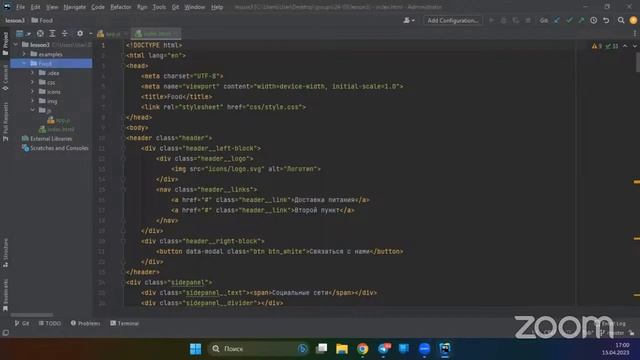Click Select Opened File target icon
Viewport: 640px width, 360px height.
click(40, 33)
